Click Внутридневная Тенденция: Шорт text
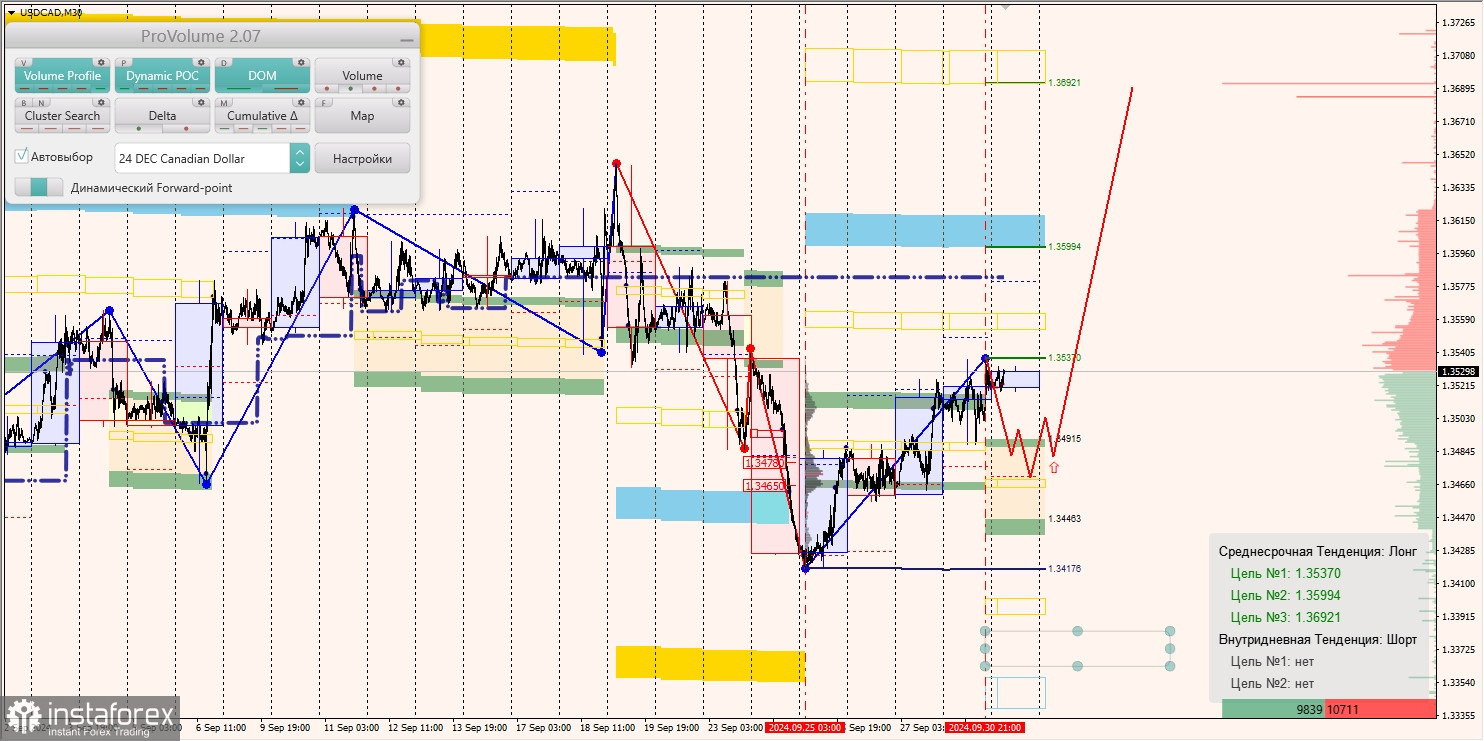 (x=1318, y=639)
